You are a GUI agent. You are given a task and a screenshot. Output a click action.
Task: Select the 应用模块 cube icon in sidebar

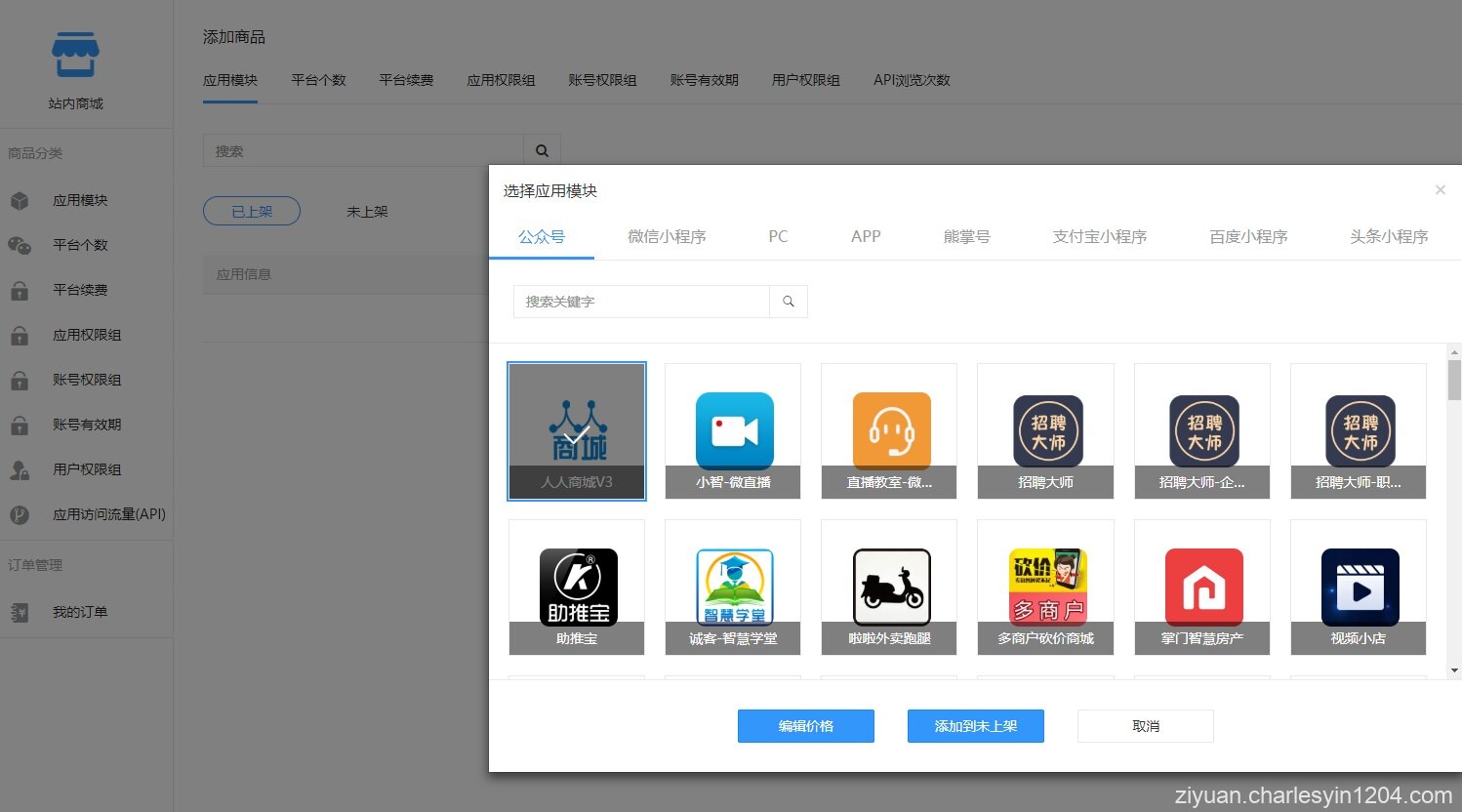click(20, 200)
